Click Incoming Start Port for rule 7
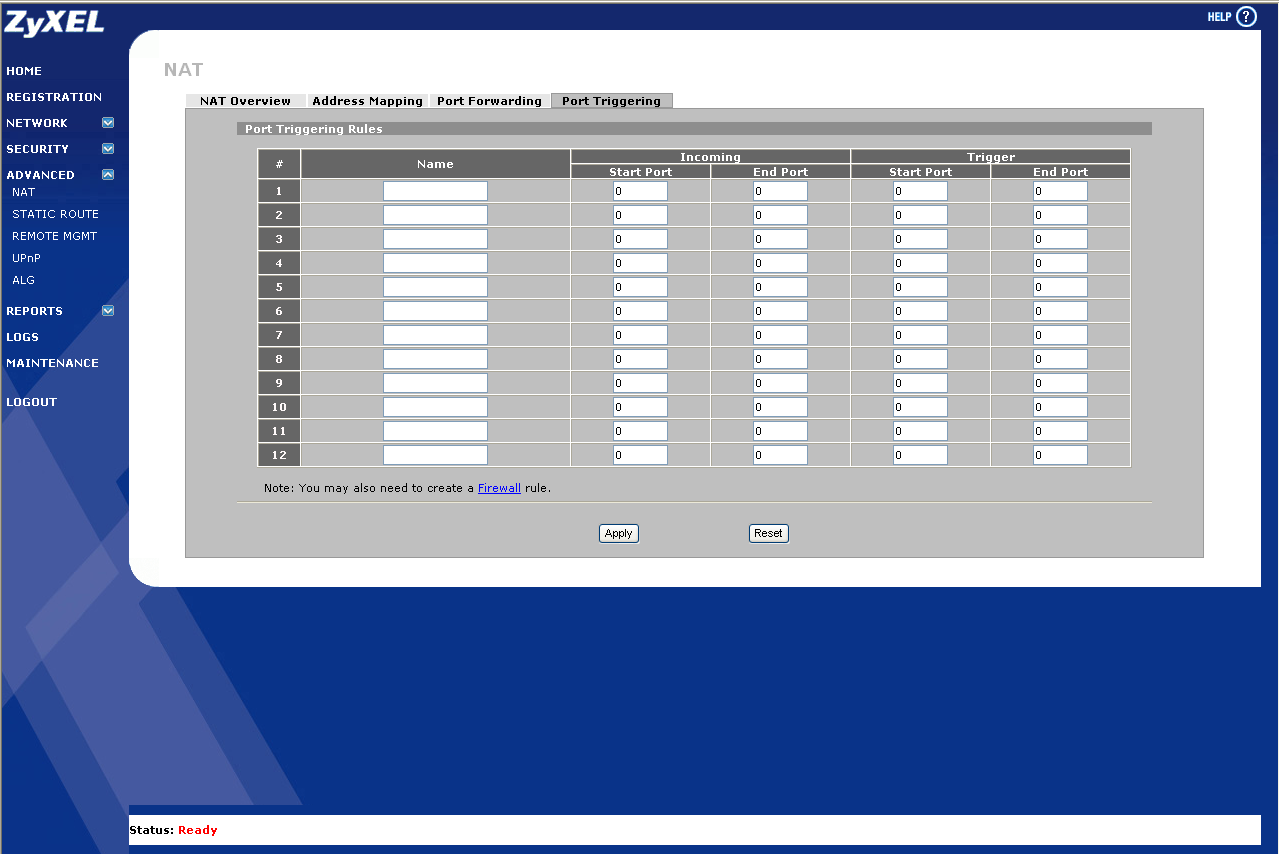 point(640,335)
